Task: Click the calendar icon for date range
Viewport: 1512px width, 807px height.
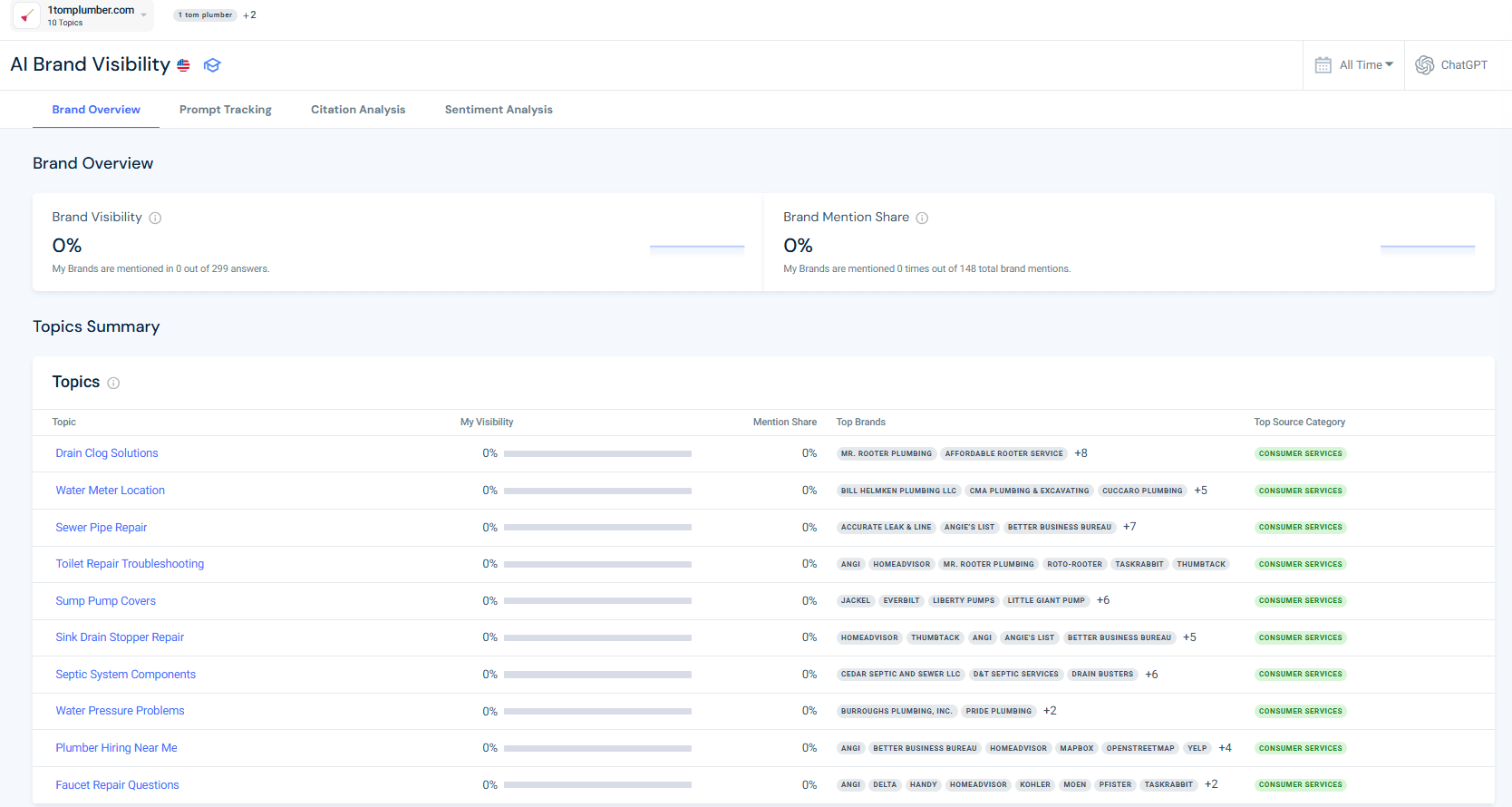Action: click(1323, 65)
